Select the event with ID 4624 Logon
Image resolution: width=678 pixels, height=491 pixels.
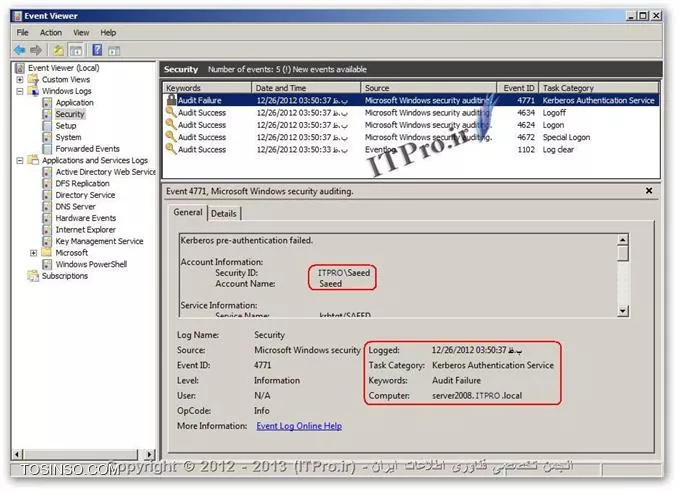click(411, 125)
